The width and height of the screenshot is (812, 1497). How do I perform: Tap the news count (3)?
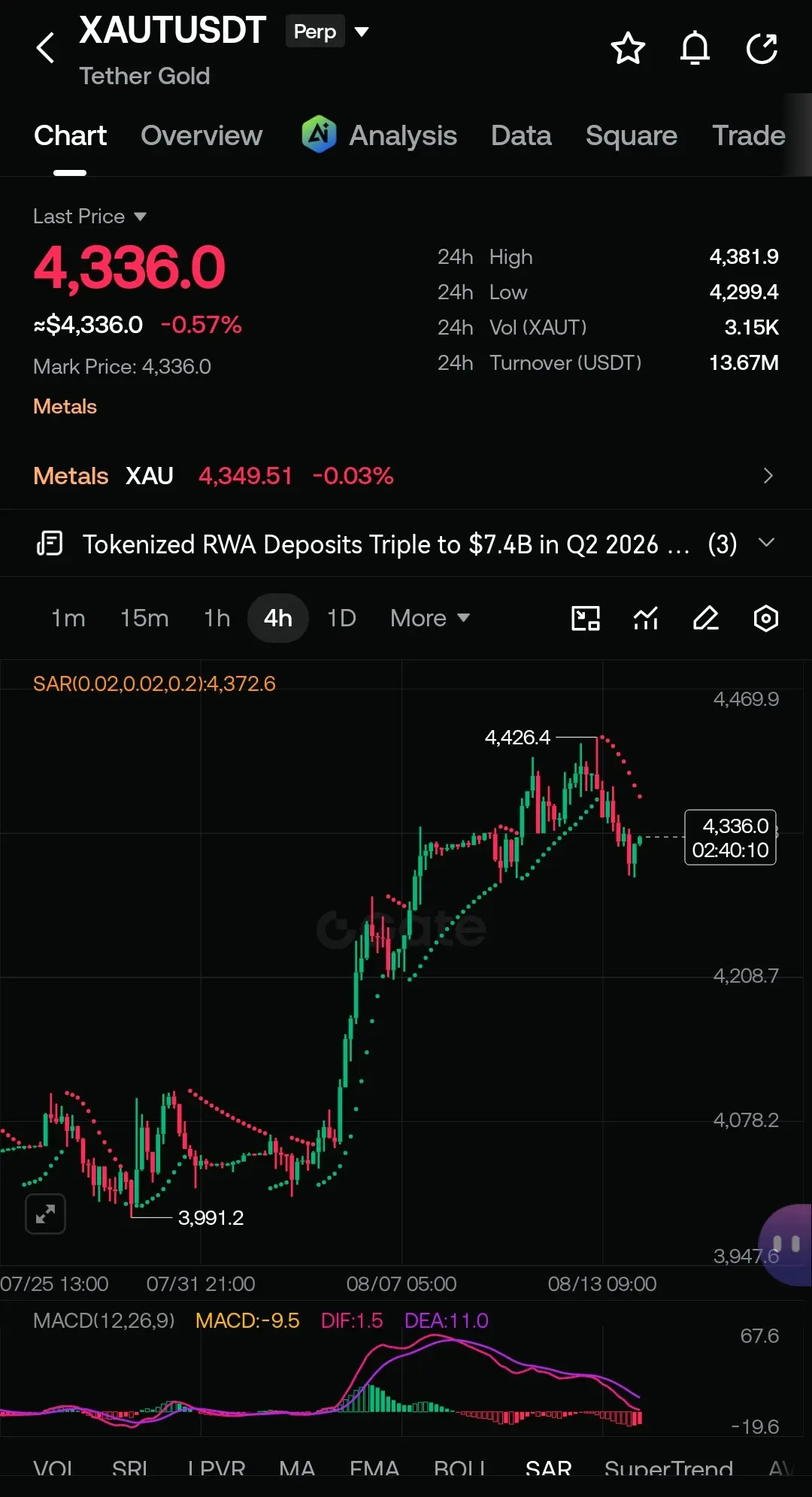pyautogui.click(x=723, y=544)
